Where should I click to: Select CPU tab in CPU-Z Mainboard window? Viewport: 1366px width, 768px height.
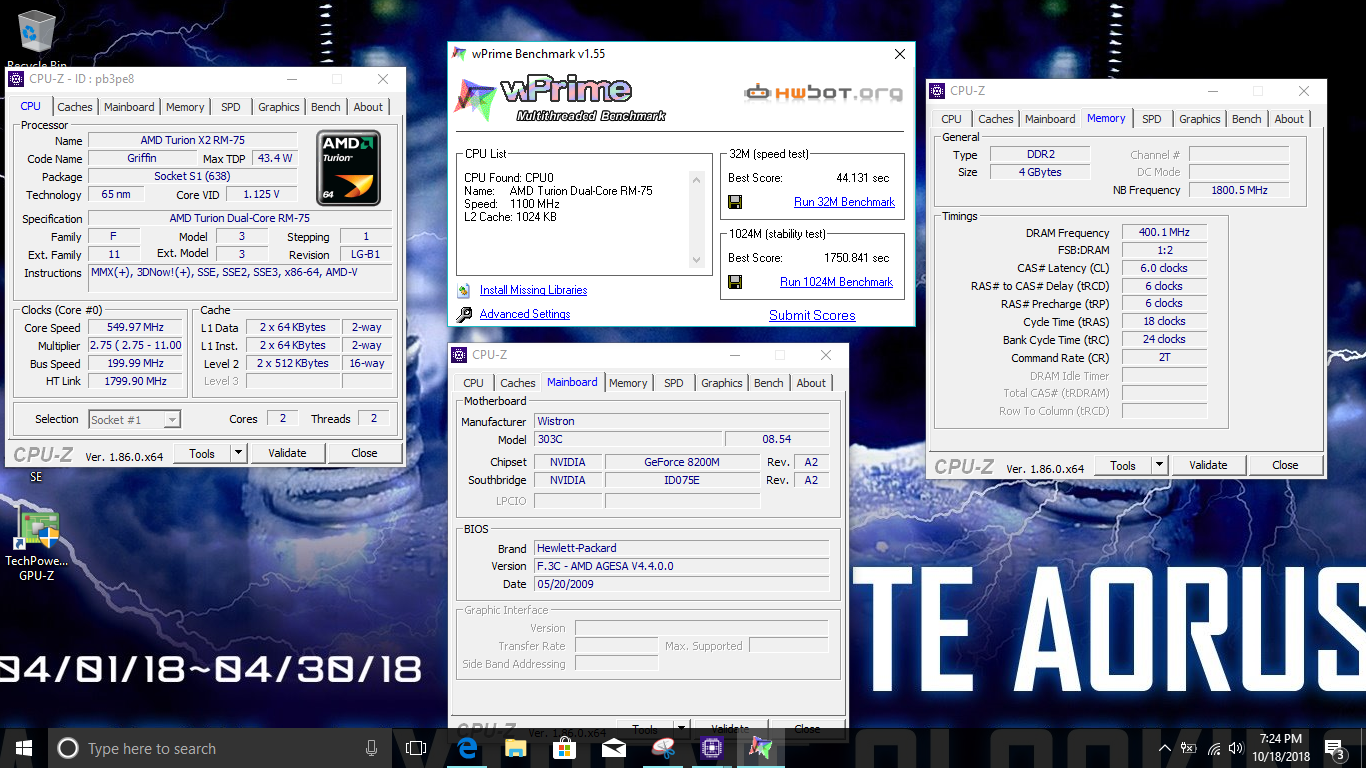[x=474, y=383]
